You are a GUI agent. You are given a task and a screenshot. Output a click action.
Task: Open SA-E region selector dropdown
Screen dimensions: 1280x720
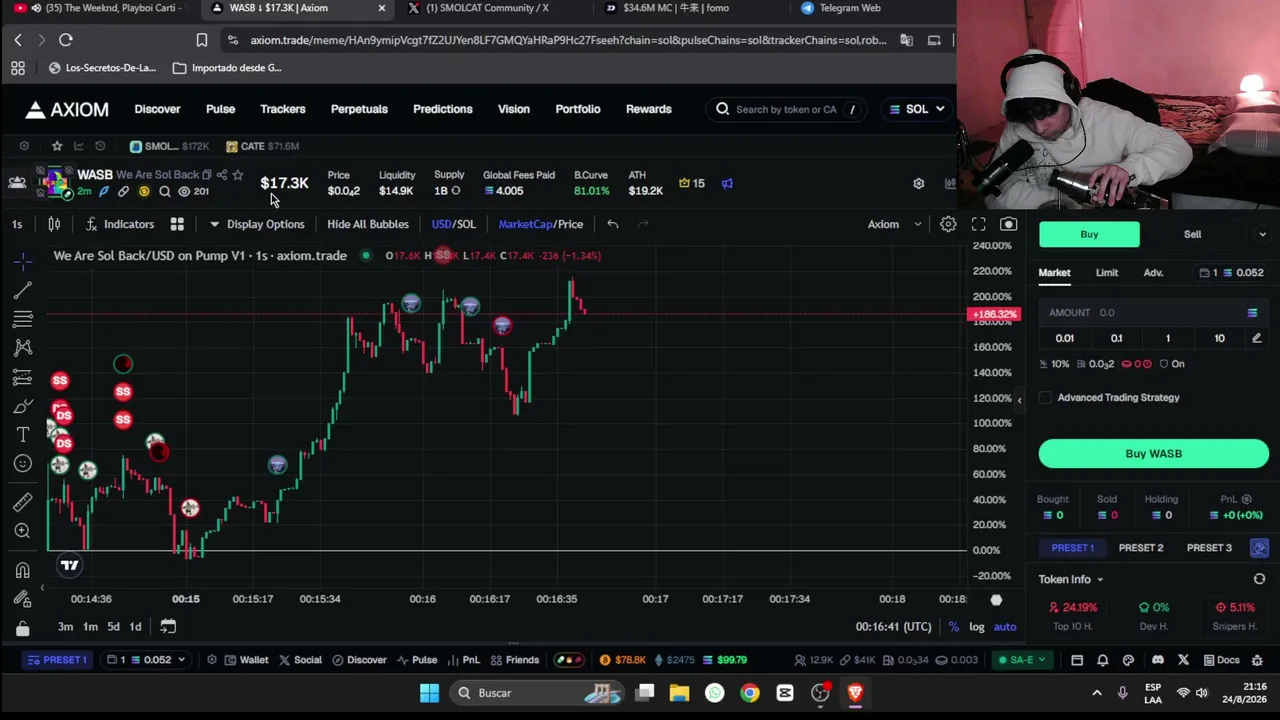point(1023,660)
